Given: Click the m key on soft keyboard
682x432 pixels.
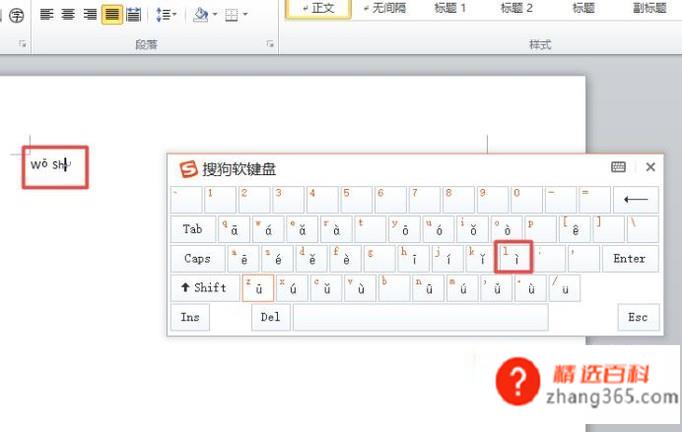Looking at the screenshot, I should (x=462, y=288).
